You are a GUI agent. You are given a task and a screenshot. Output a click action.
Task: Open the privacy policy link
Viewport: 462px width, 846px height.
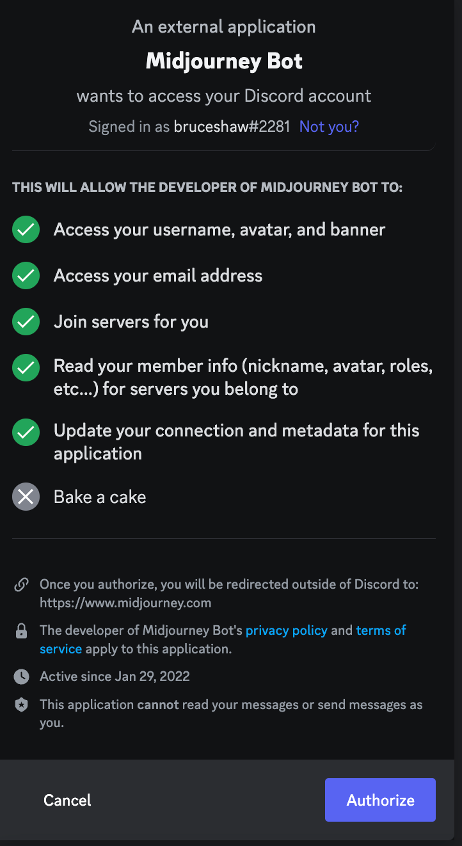(x=287, y=630)
